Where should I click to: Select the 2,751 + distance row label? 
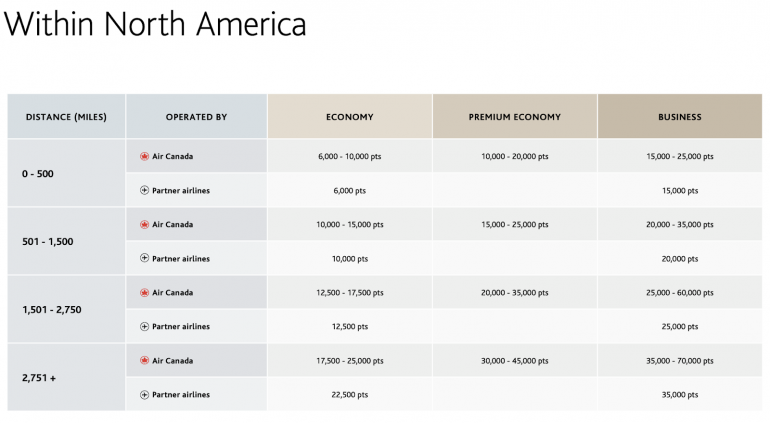tap(39, 378)
